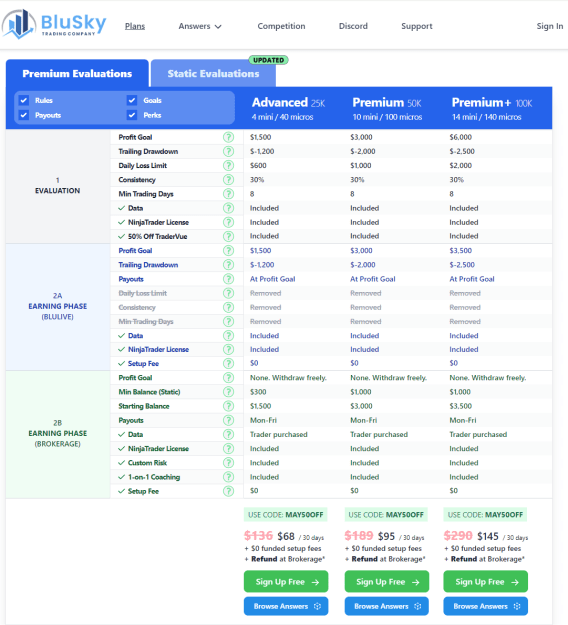The image size is (568, 625).
Task: Click Sign Up Free for Premium 50K plan
Action: tap(387, 582)
